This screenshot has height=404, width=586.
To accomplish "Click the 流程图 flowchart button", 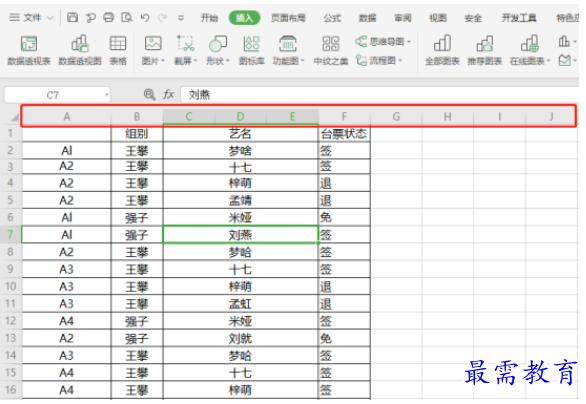I will tap(376, 60).
